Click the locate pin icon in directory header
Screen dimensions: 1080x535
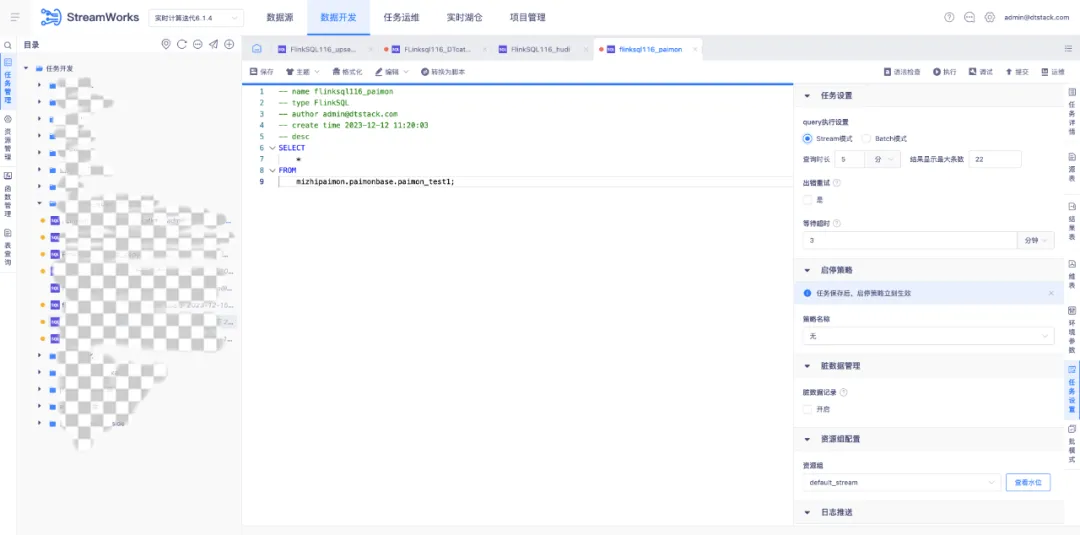tap(166, 44)
